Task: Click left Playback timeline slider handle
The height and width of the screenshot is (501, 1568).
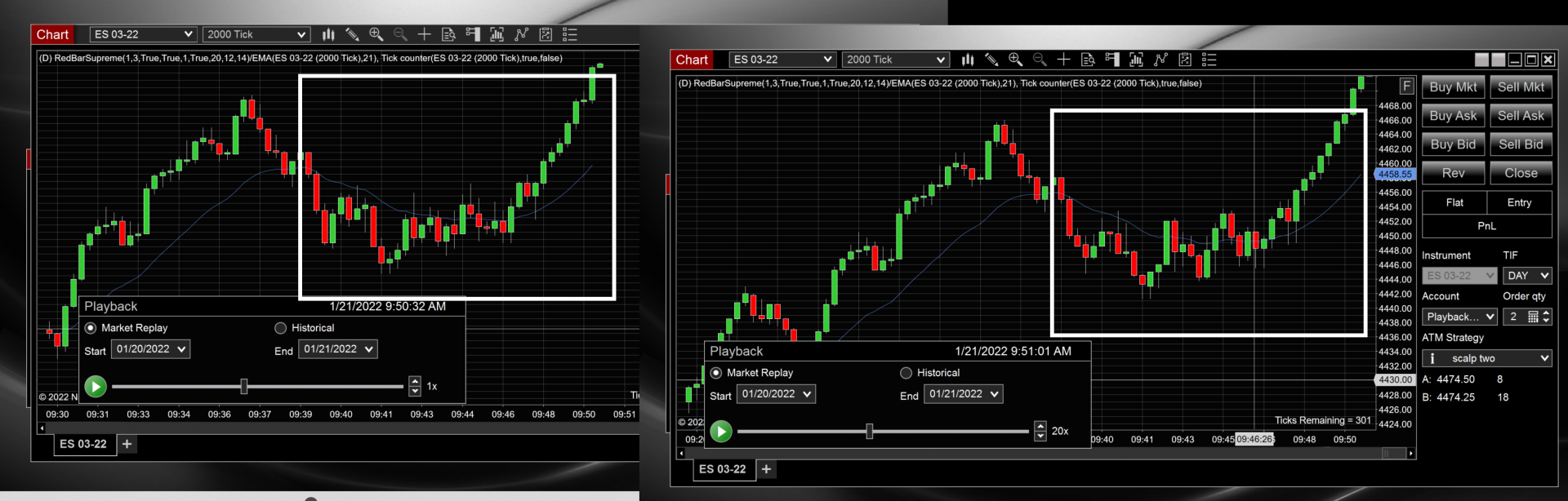Action: point(244,386)
